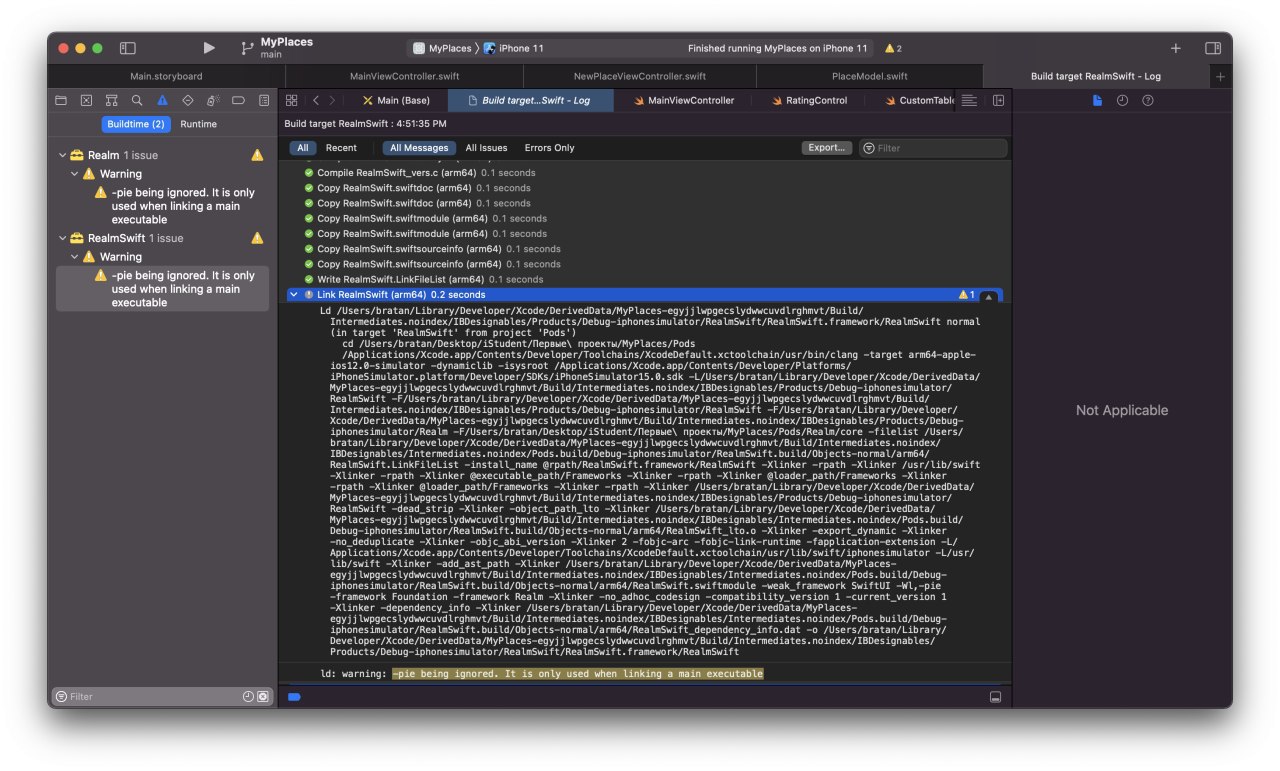The image size is (1280, 771).
Task: Show the History inspector clock icon
Action: point(1122,100)
